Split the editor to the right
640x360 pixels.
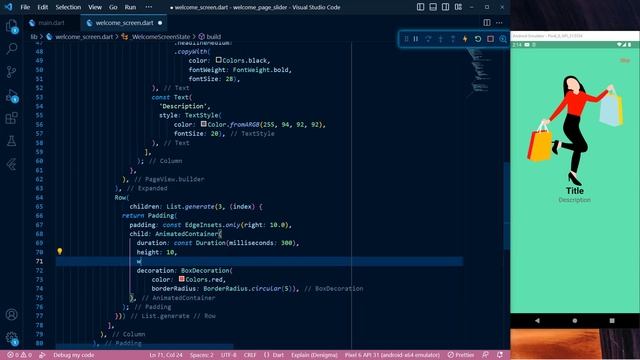tap(487, 23)
